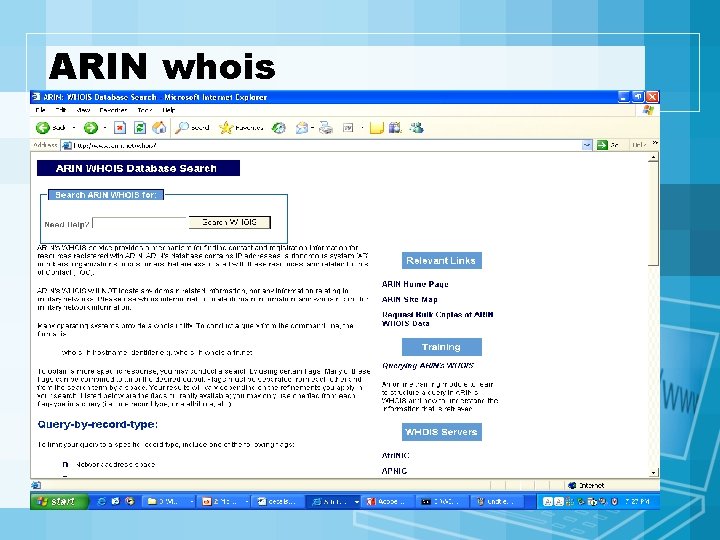Screen dimensions: 720x540
Task: Click the taskbar clock
Action: pyautogui.click(x=638, y=501)
